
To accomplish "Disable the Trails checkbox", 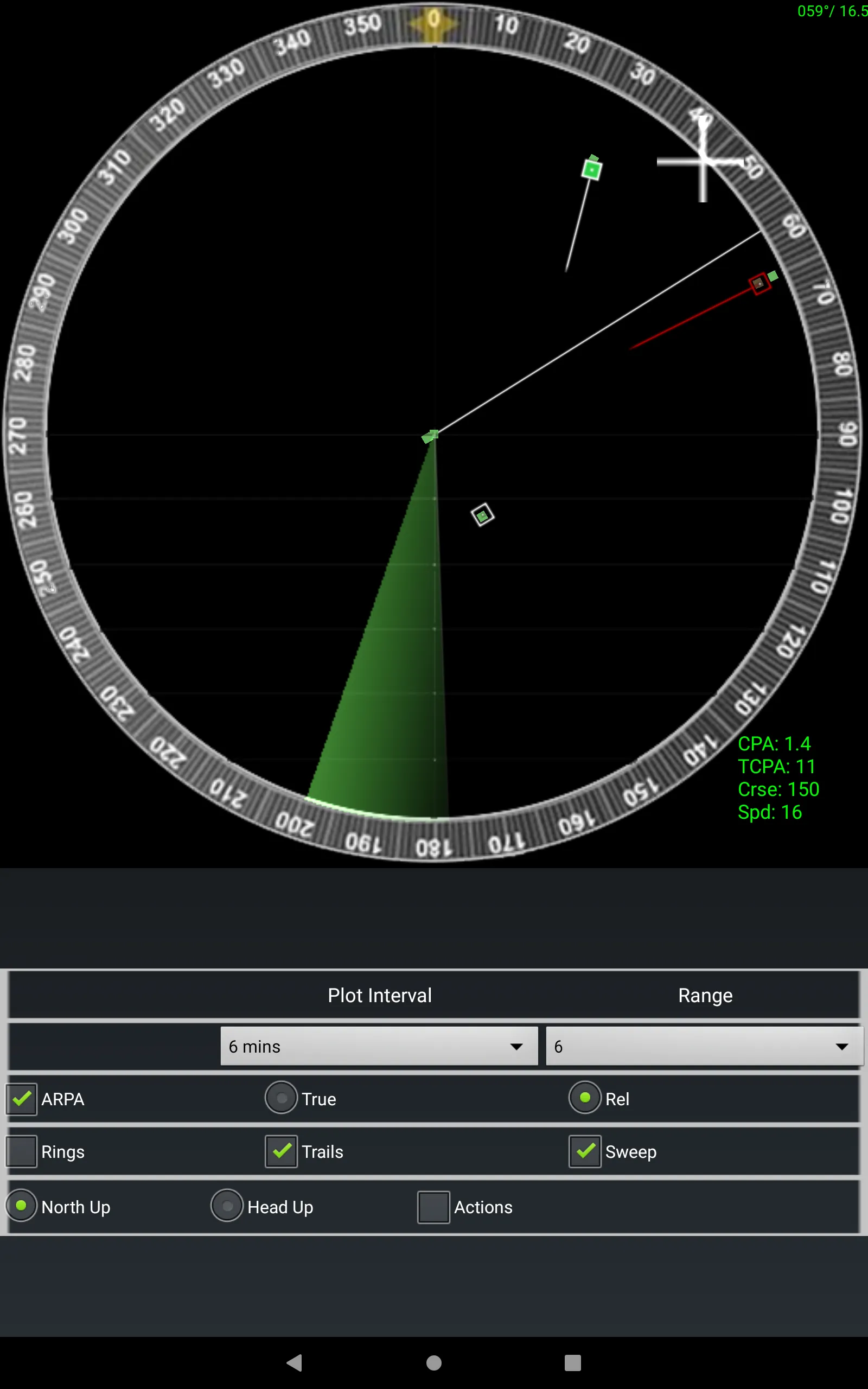I will click(x=282, y=1151).
